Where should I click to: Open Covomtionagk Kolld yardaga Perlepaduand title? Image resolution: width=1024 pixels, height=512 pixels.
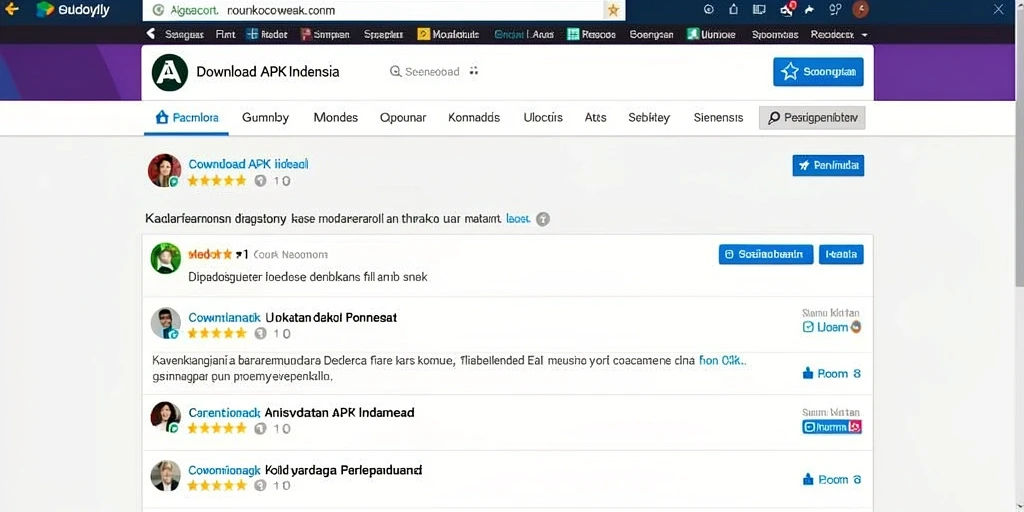[305, 470]
